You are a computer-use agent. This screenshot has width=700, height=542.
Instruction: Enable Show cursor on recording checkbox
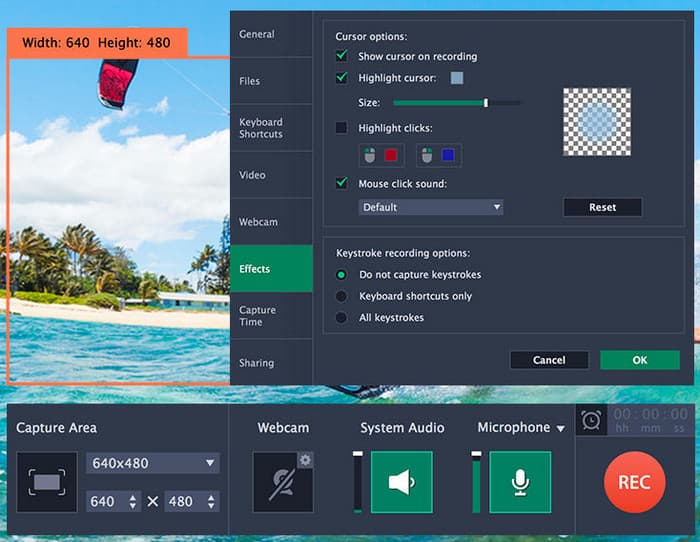coord(342,56)
